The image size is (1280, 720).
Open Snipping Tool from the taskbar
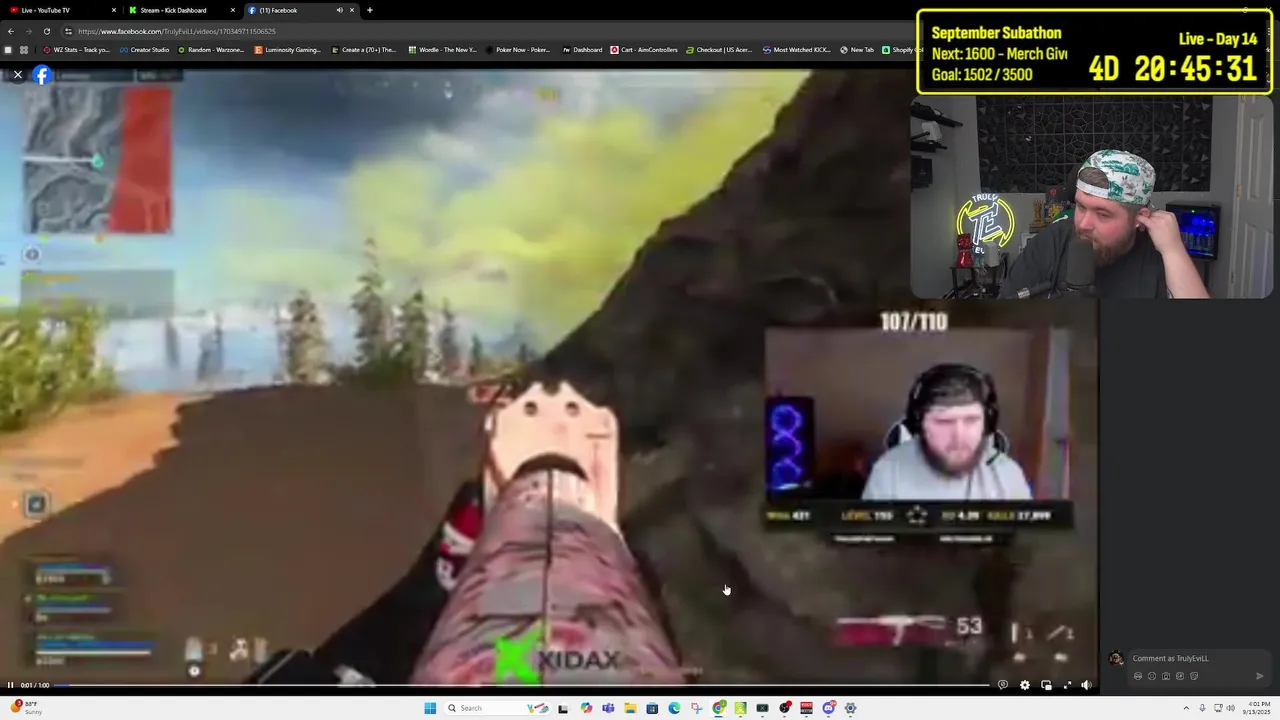tap(696, 708)
